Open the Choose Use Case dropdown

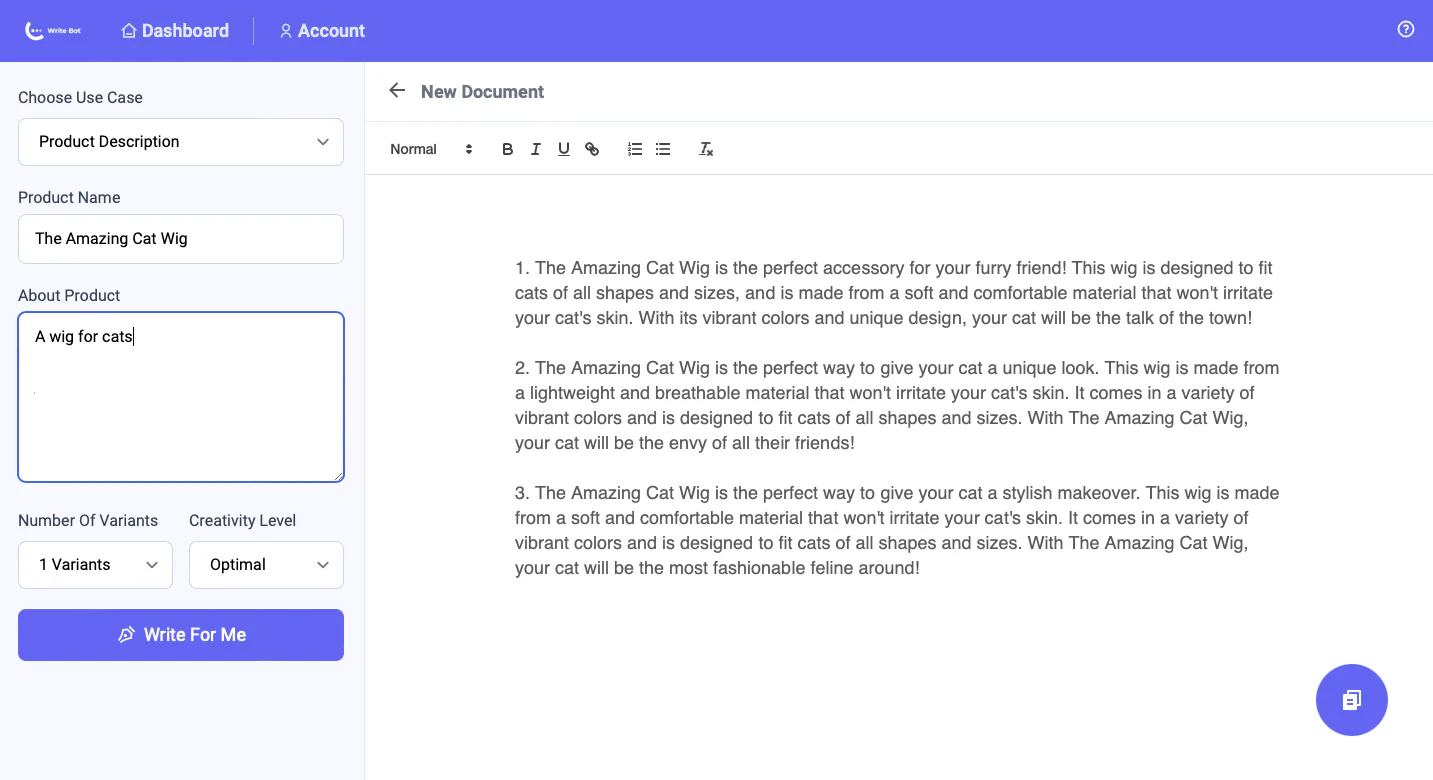coord(180,141)
